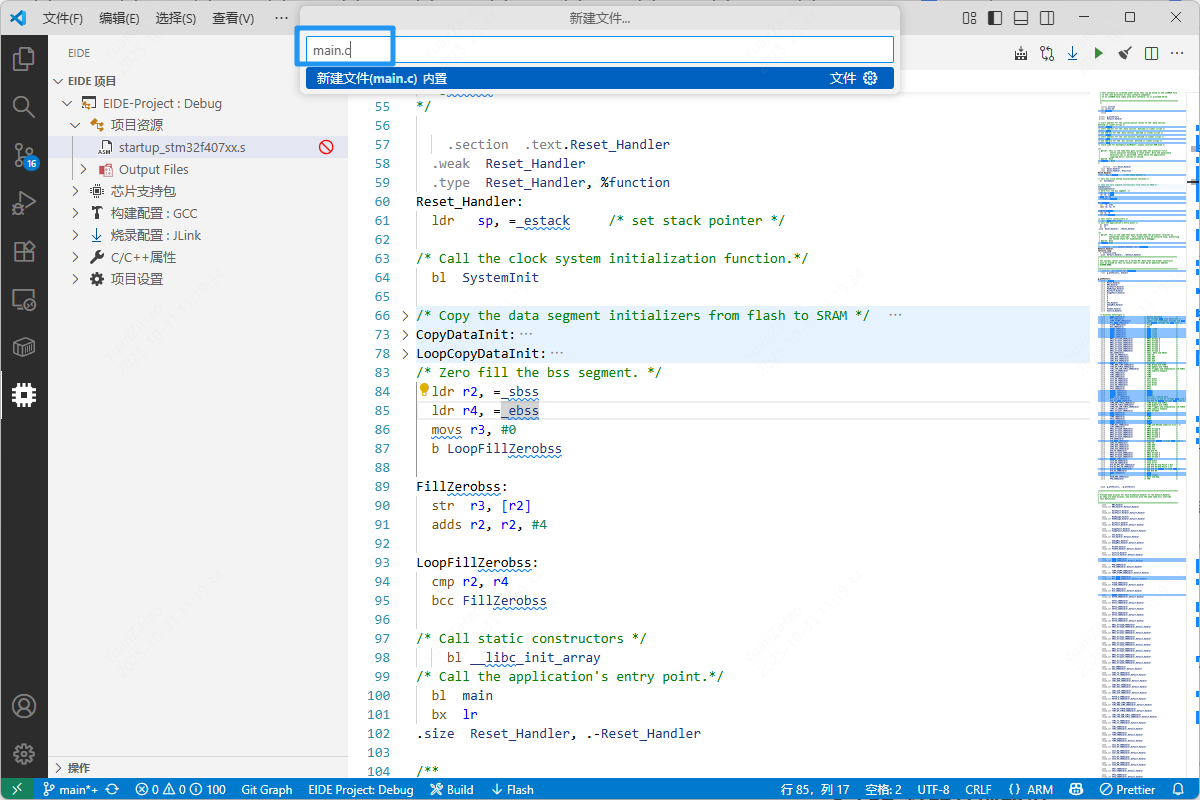Screen dimensions: 1200x800
Task: Open the 文件(F) menu
Action: (63, 18)
